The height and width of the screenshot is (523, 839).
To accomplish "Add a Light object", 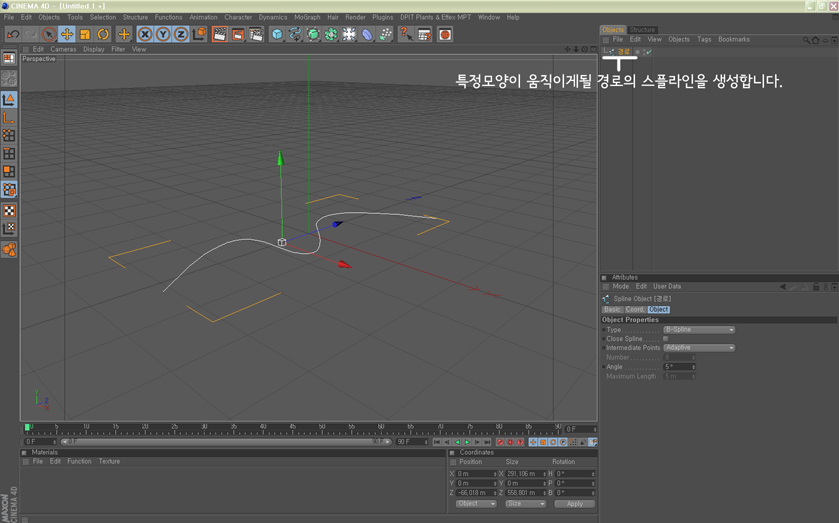I will (x=349, y=34).
